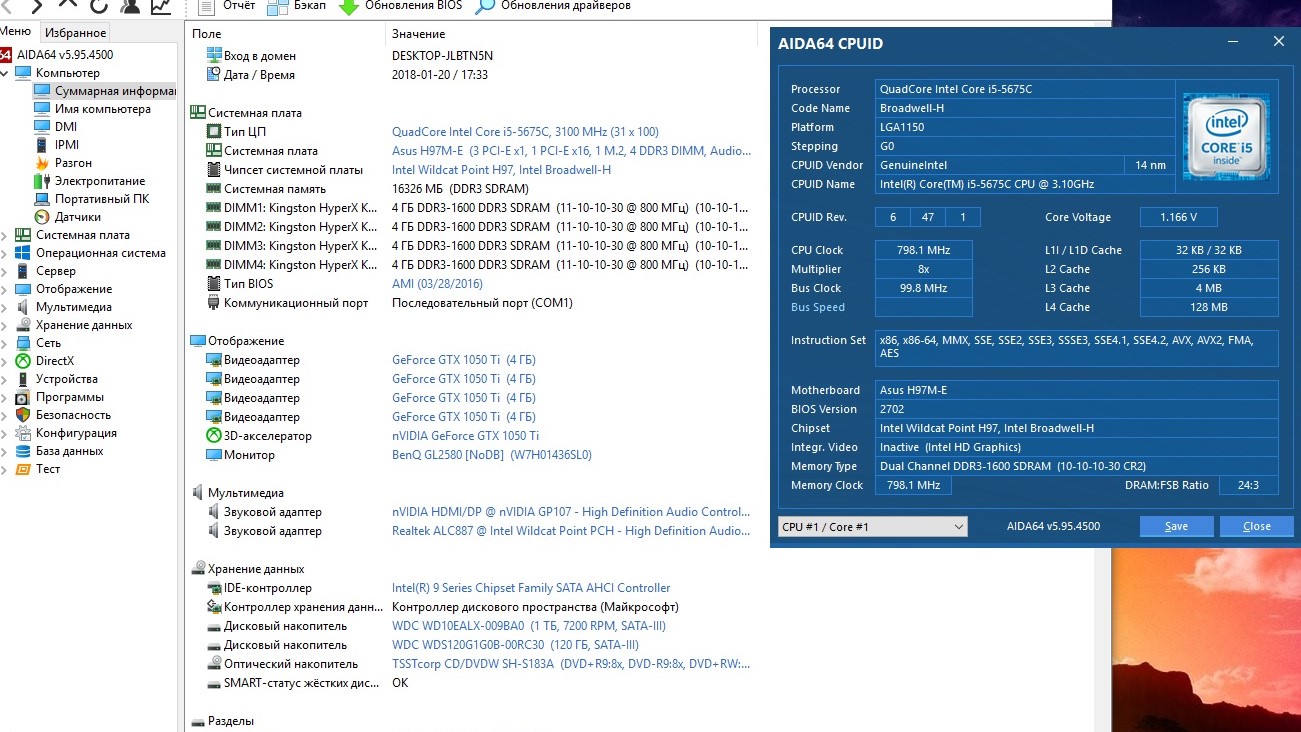
Task: Click the icon beside Тест in the tree
Action: (23, 469)
